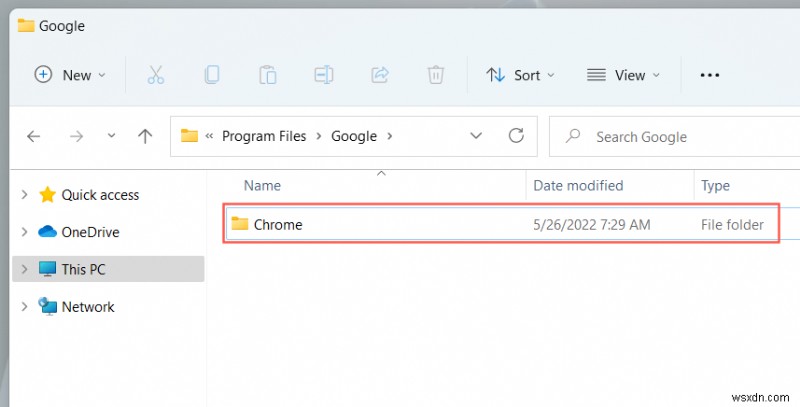Screen dimensions: 800x407
Task: Click the Share icon in toolbar
Action: 380,75
